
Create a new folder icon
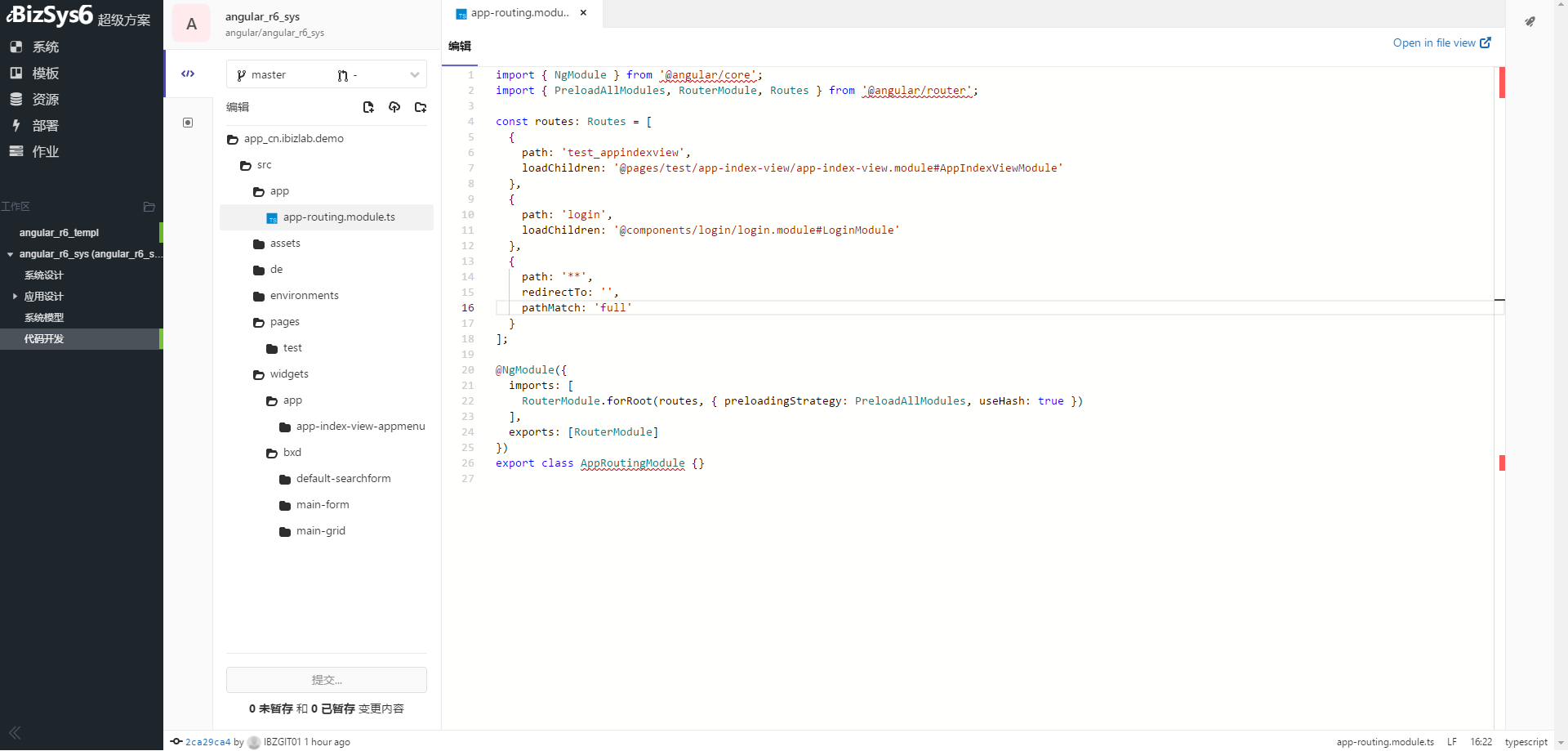point(421,107)
